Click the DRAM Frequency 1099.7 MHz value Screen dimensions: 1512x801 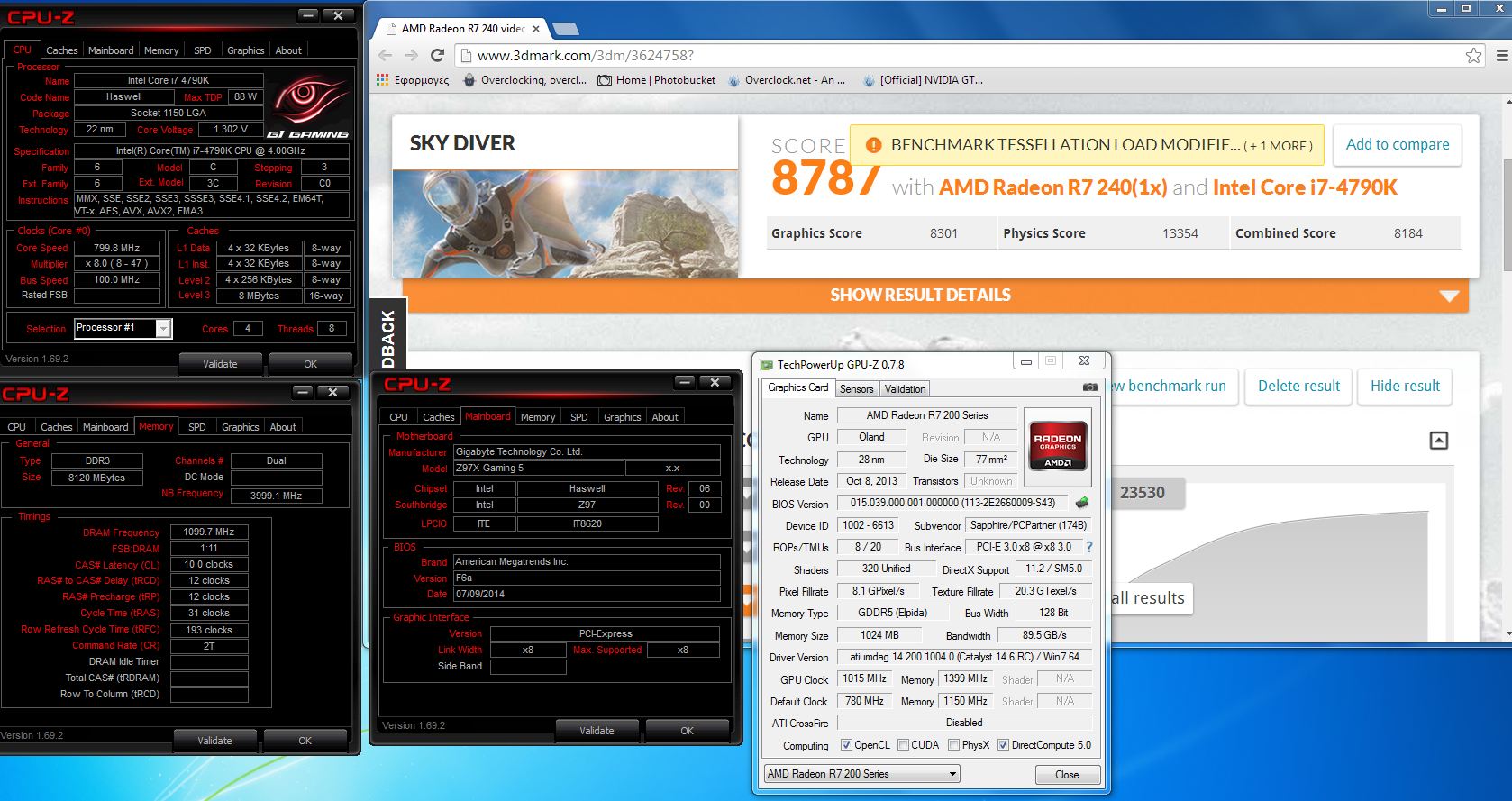209,532
